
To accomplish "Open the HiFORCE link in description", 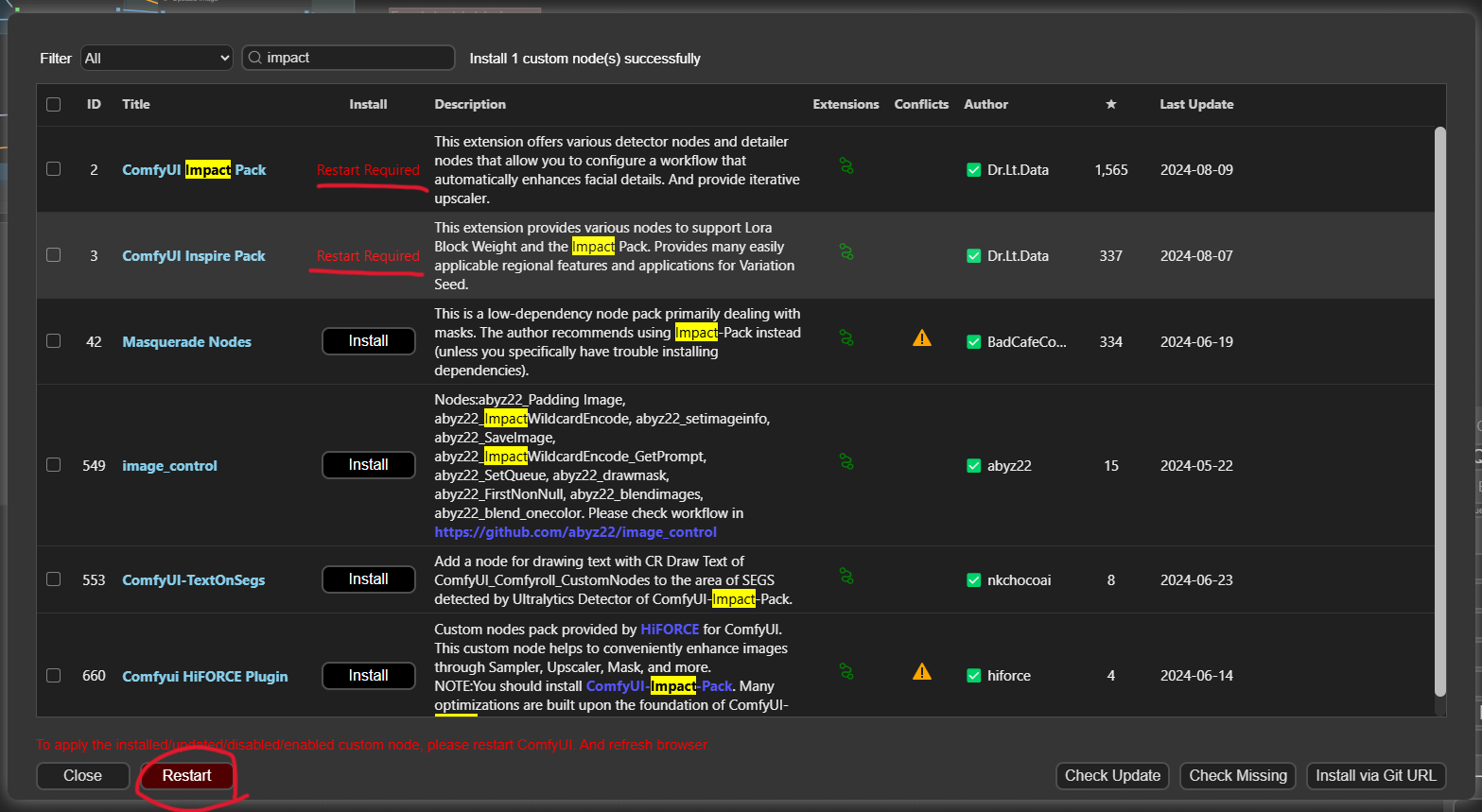I will click(x=670, y=630).
